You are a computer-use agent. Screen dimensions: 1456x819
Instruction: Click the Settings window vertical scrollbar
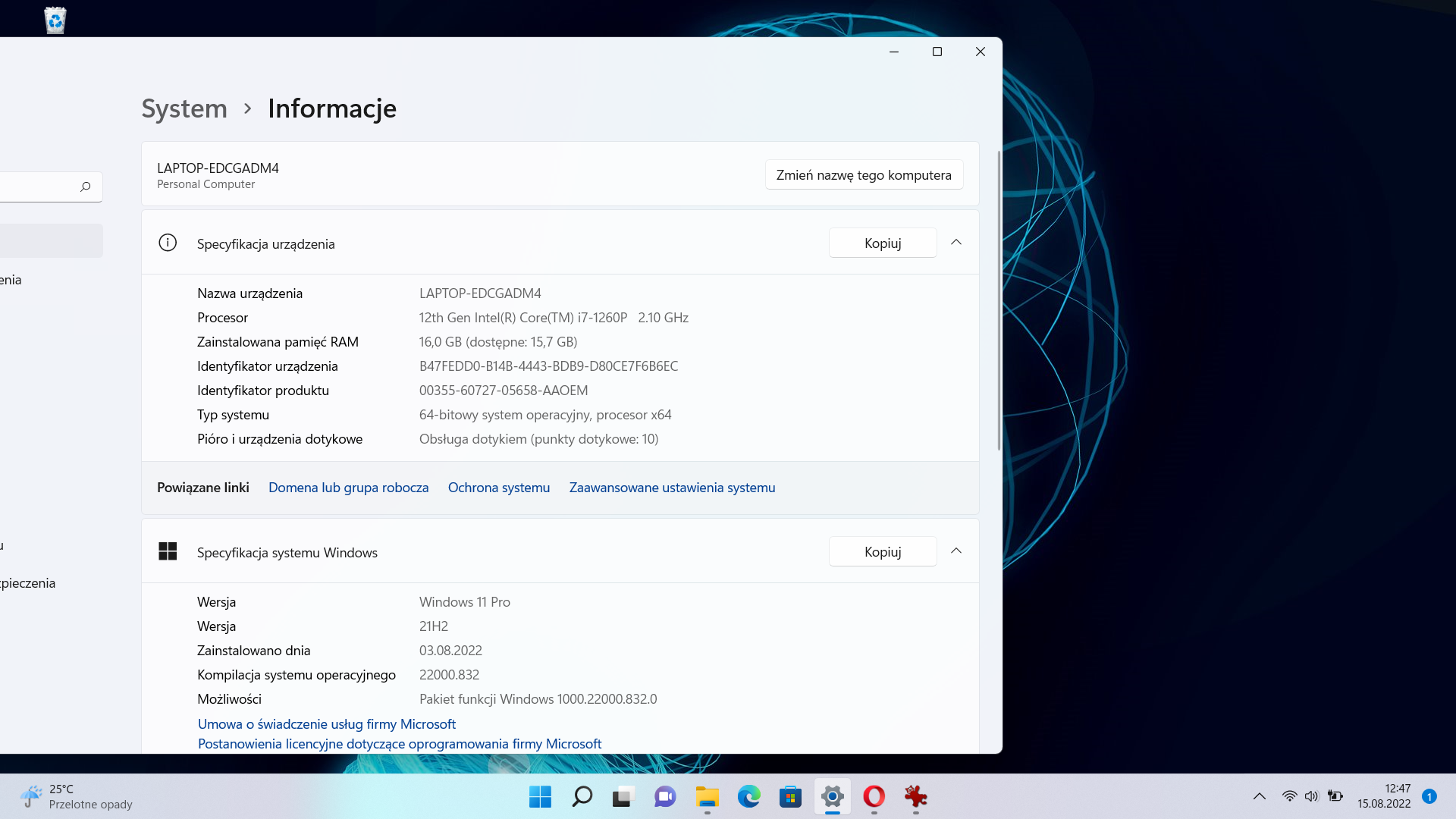click(999, 300)
